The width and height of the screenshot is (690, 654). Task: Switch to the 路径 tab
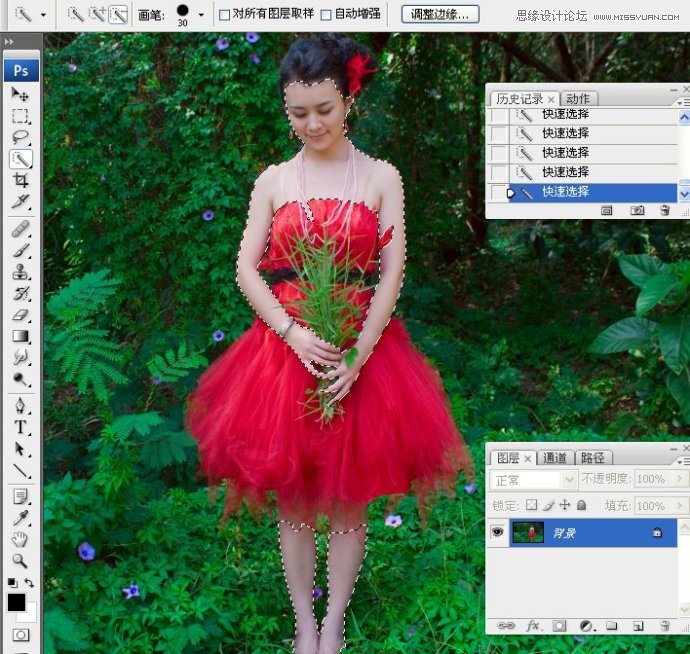tap(592, 458)
